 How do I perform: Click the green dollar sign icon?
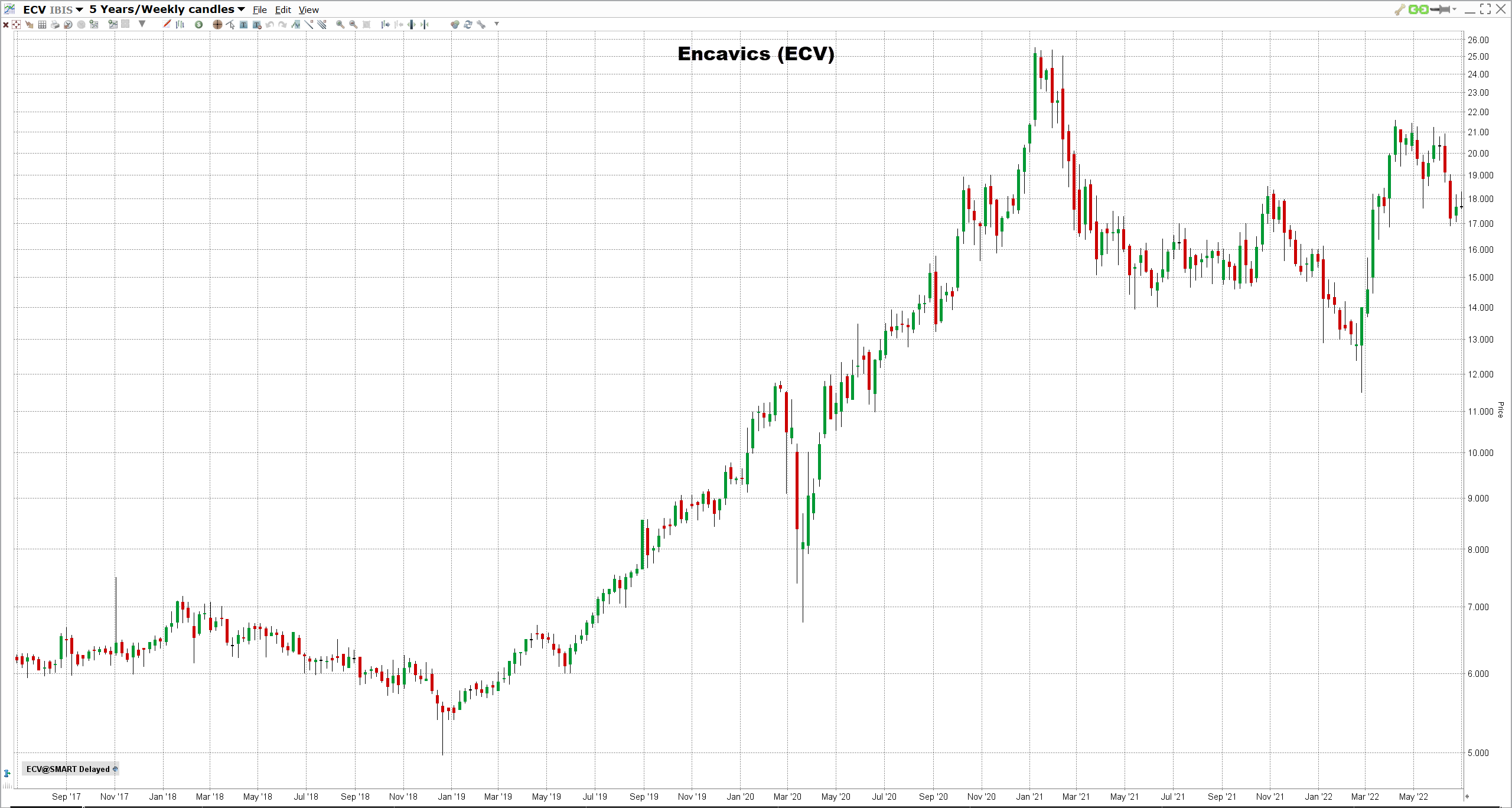pyautogui.click(x=199, y=24)
